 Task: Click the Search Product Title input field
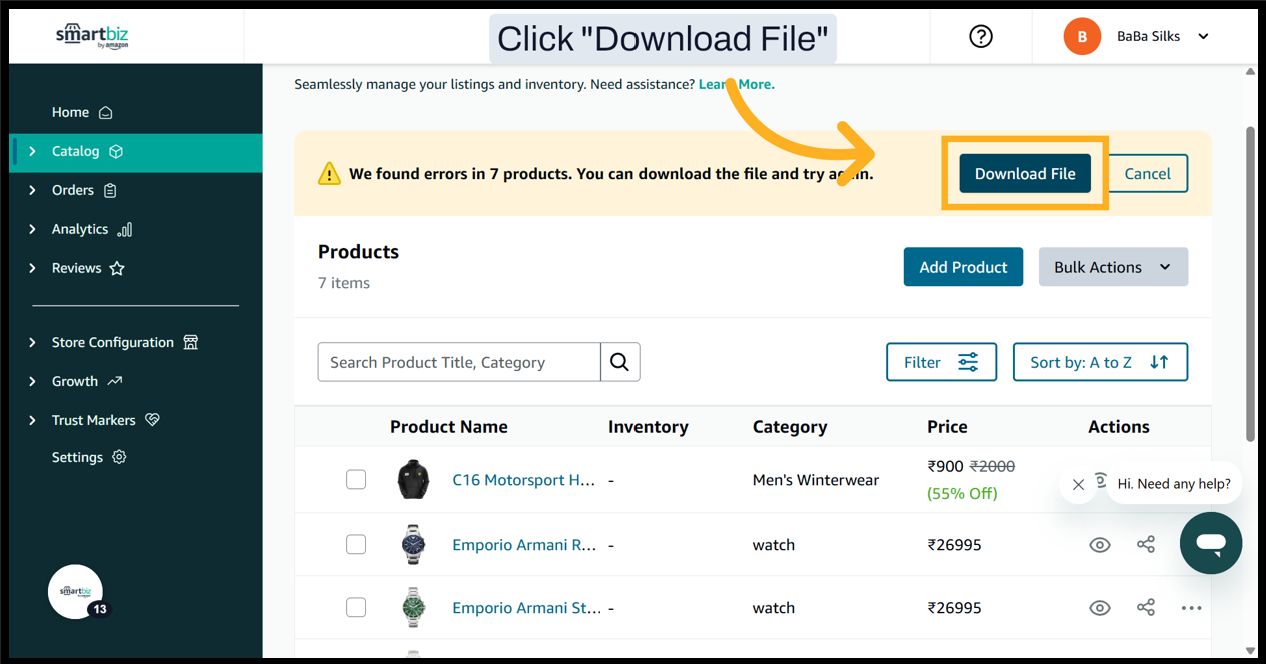click(459, 362)
